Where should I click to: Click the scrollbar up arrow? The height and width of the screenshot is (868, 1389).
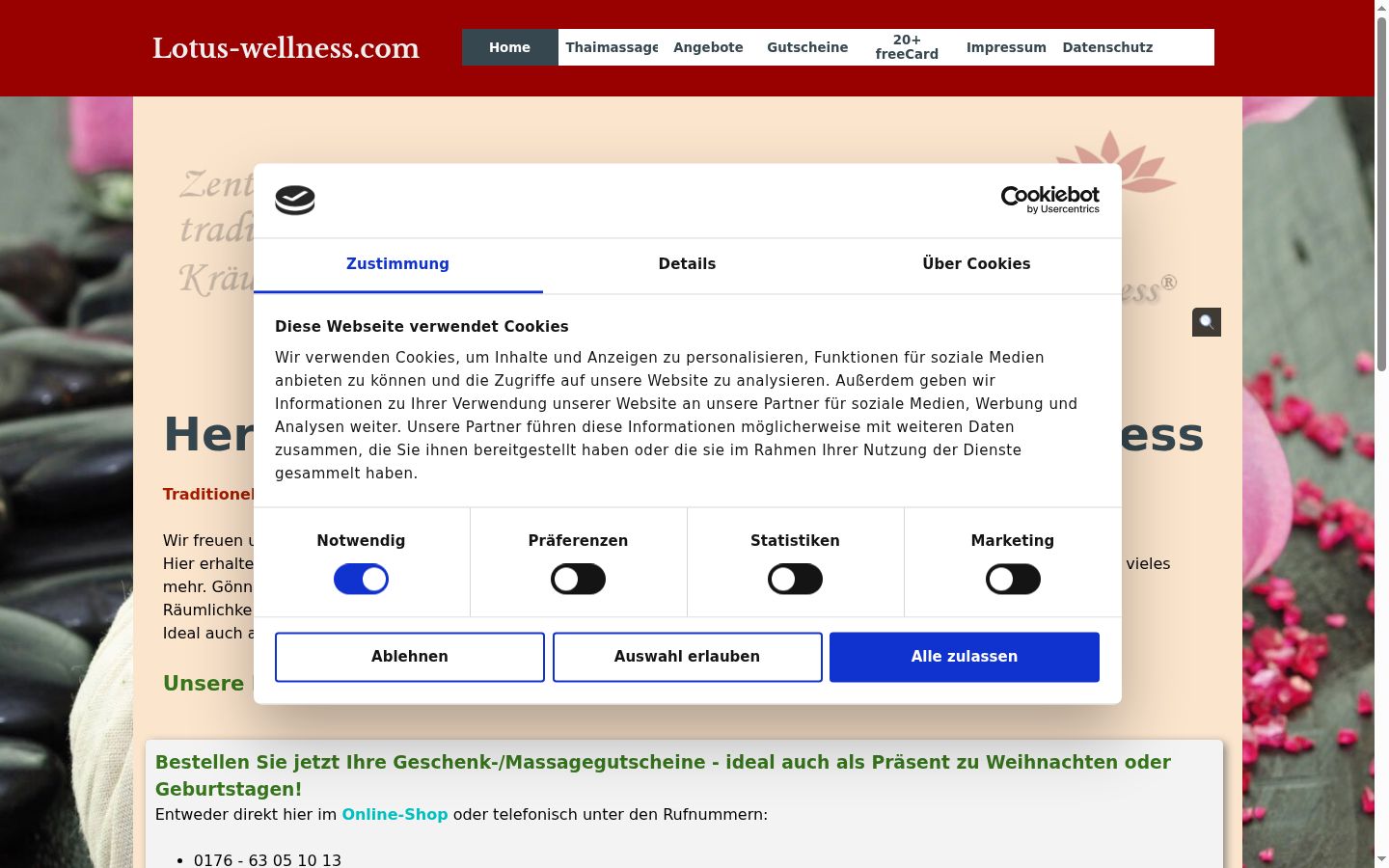1381,8
